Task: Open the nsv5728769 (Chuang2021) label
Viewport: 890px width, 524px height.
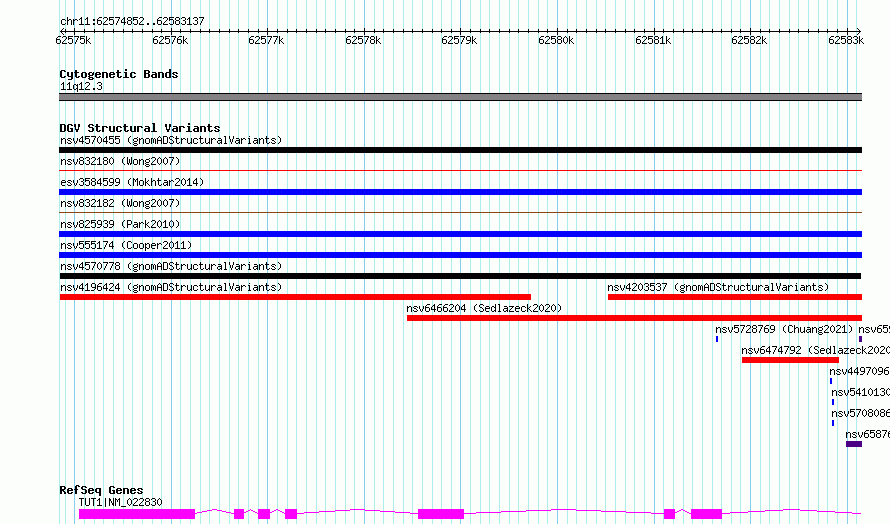Action: [784, 329]
